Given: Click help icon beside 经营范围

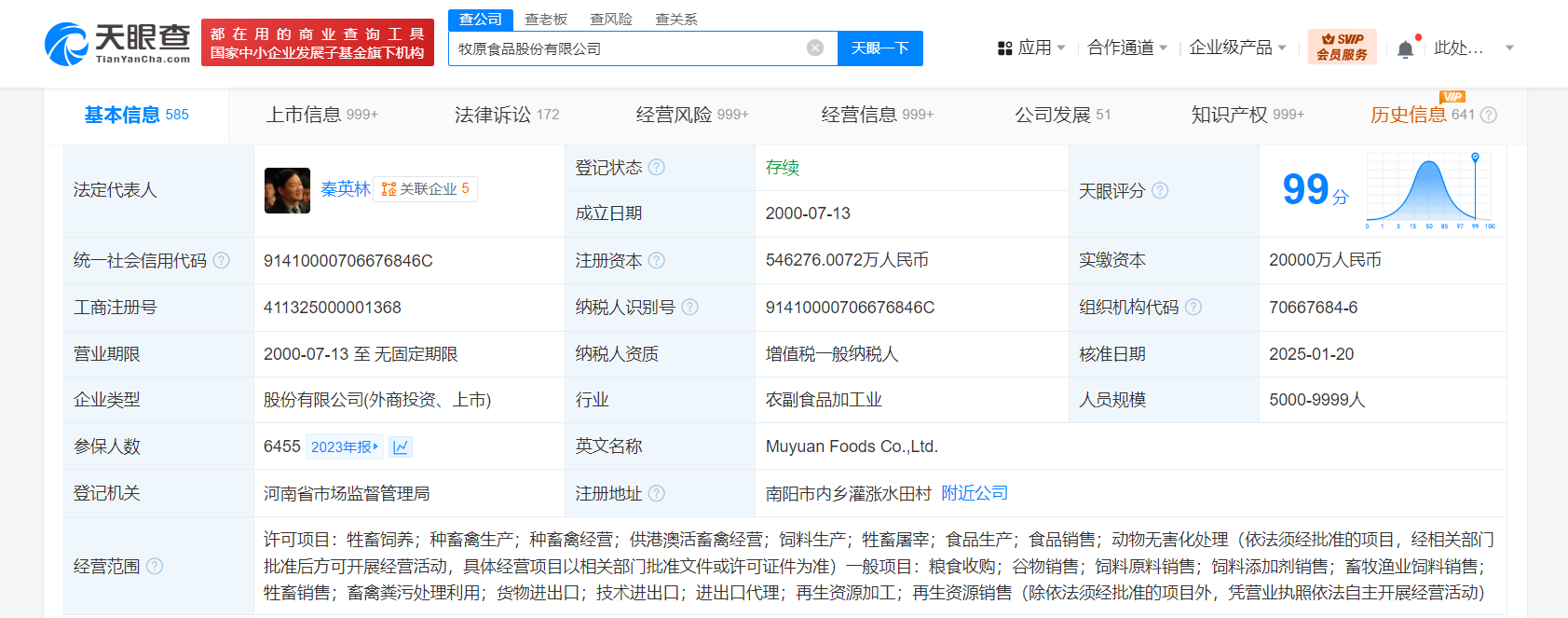Looking at the screenshot, I should click(155, 567).
